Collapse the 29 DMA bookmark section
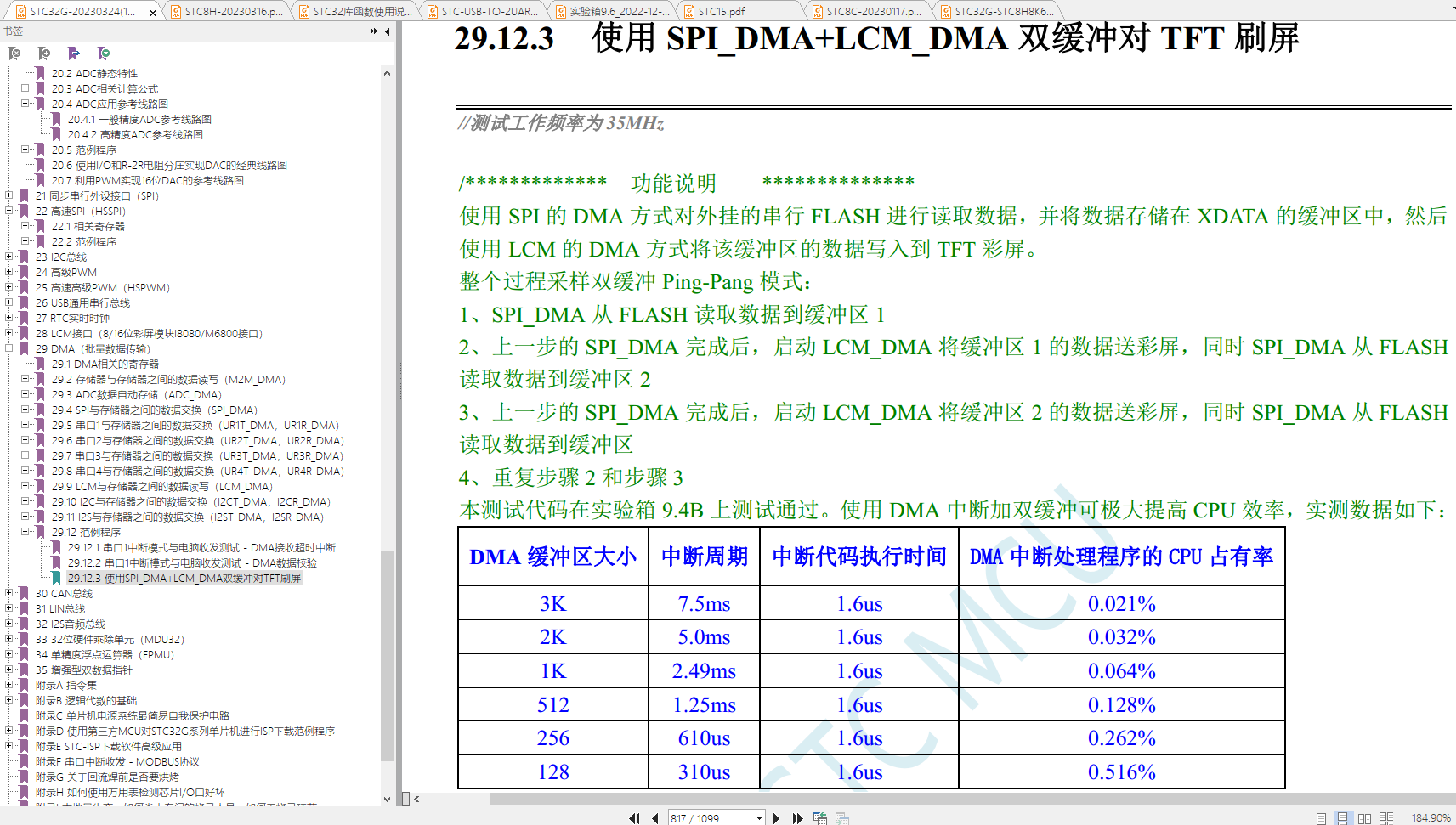Viewport: 1456px width, 825px height. point(9,348)
